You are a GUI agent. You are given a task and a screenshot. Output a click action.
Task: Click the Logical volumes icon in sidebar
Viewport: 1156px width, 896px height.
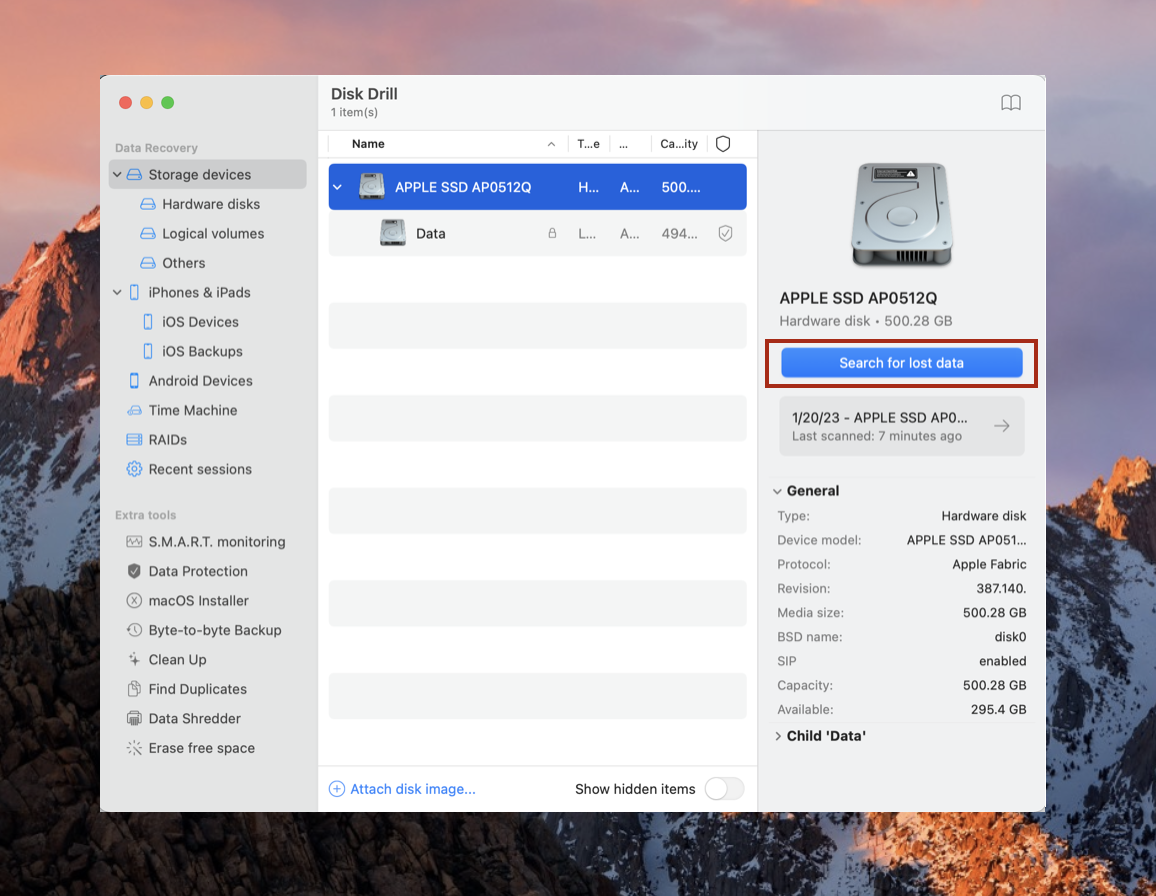pyautogui.click(x=148, y=234)
